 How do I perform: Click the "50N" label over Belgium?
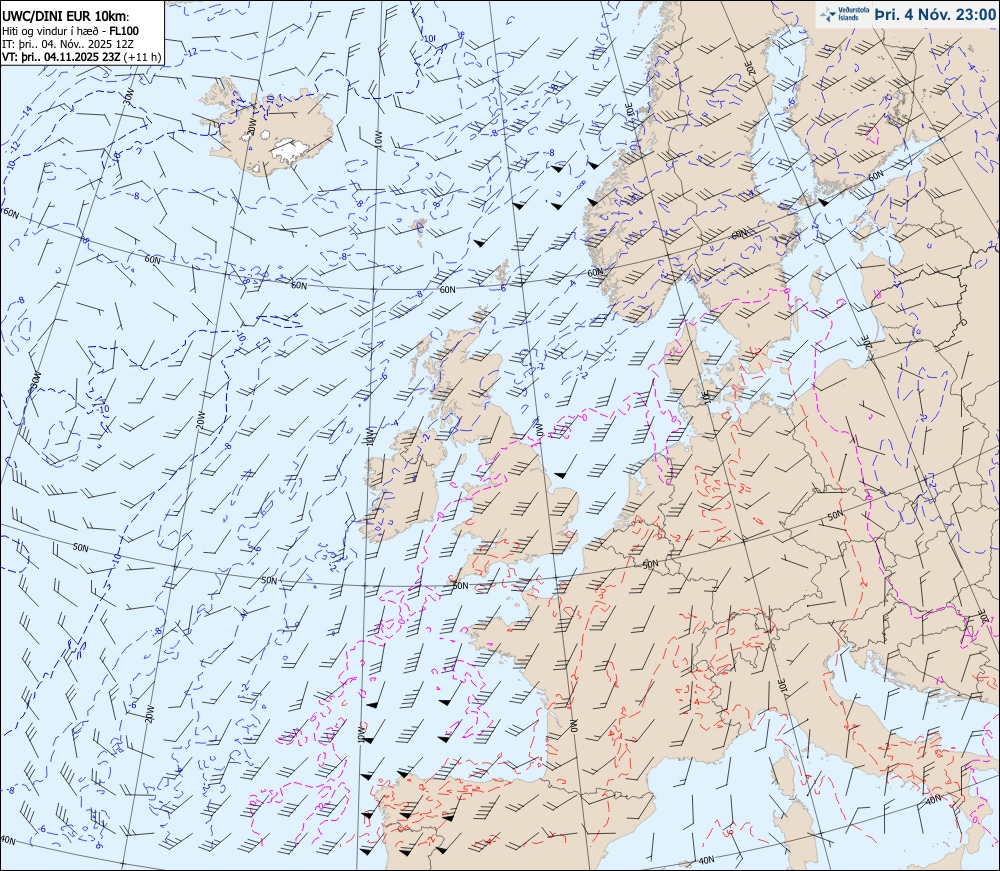pyautogui.click(x=650, y=564)
